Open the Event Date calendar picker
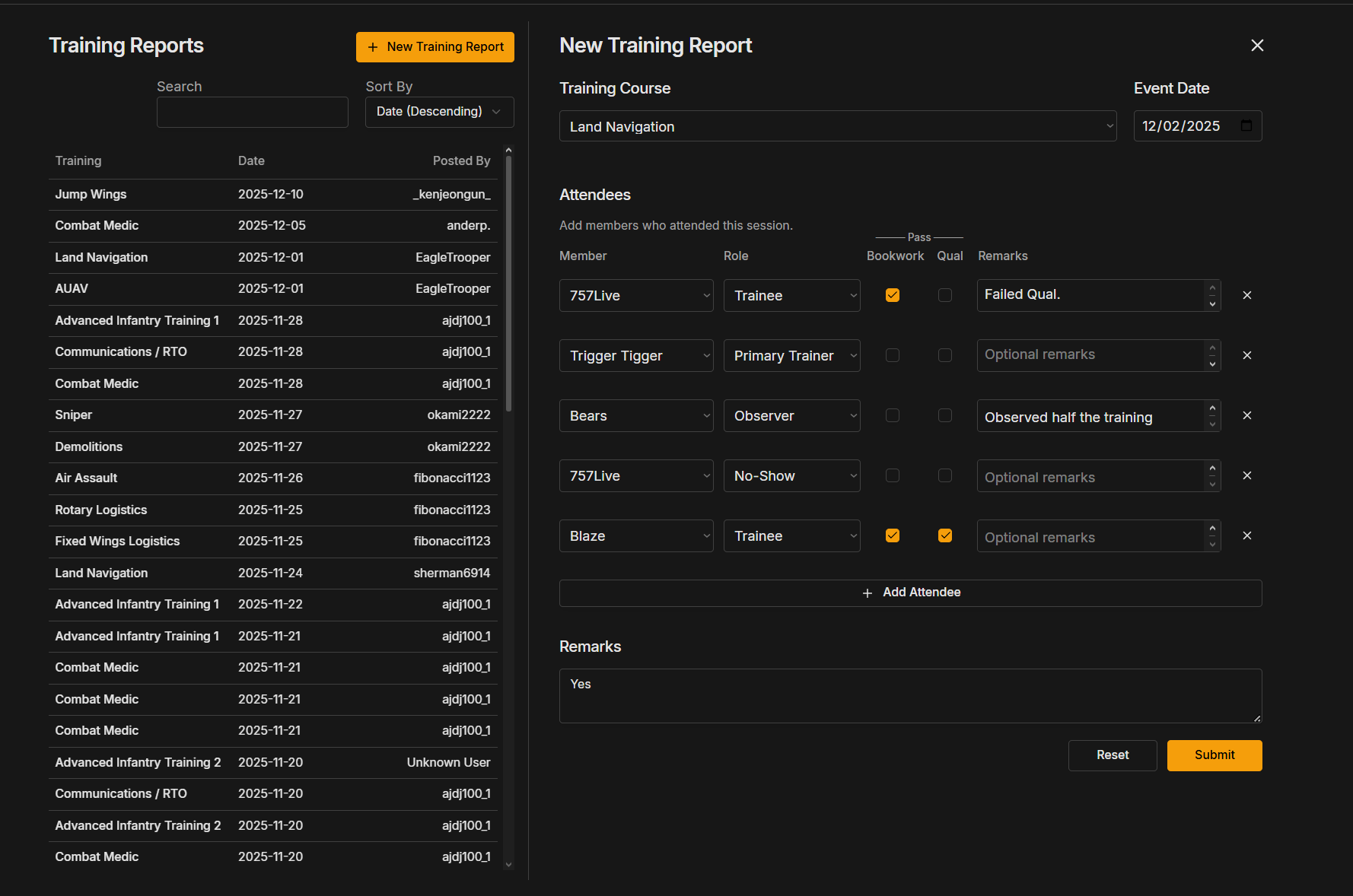 1246,126
